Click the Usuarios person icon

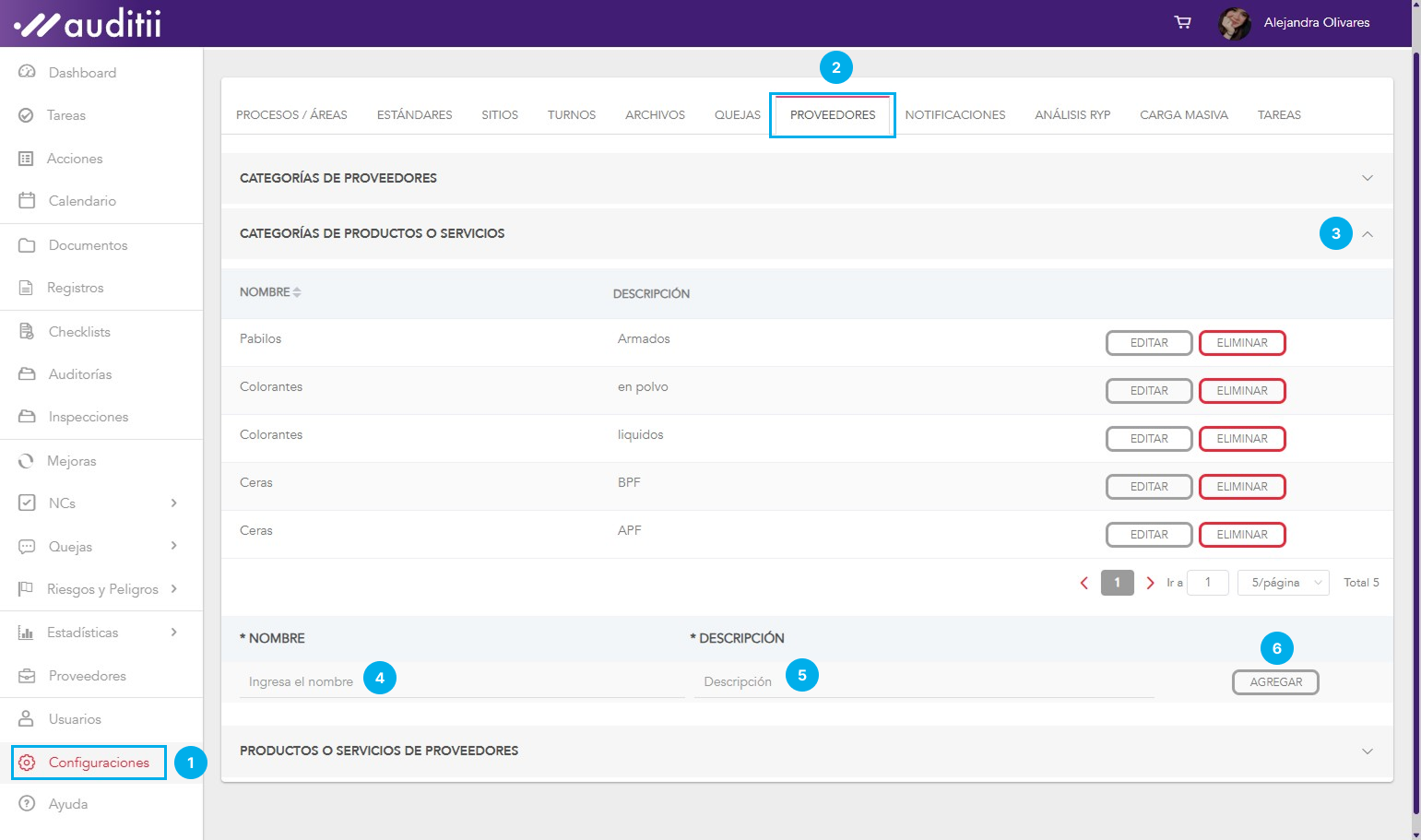click(x=27, y=718)
